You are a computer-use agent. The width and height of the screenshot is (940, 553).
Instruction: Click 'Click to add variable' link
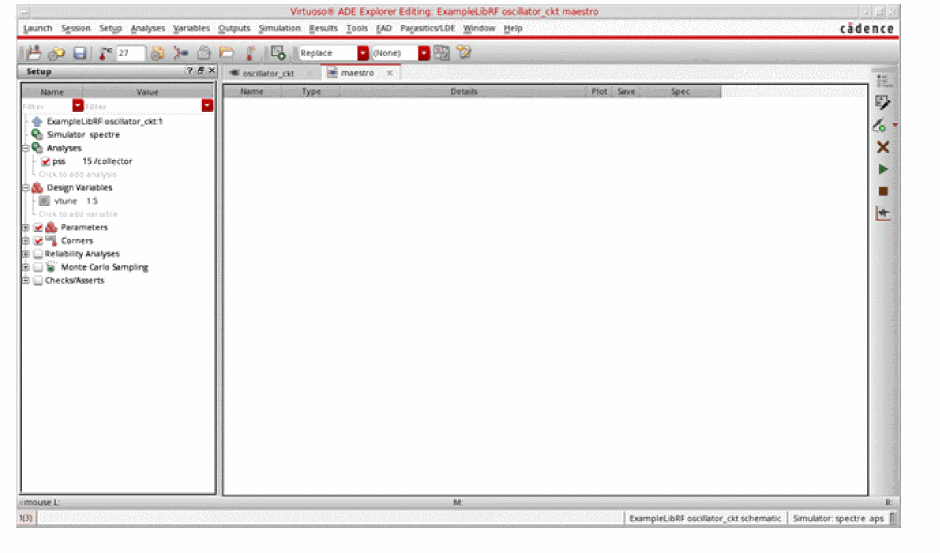[x=78, y=214]
